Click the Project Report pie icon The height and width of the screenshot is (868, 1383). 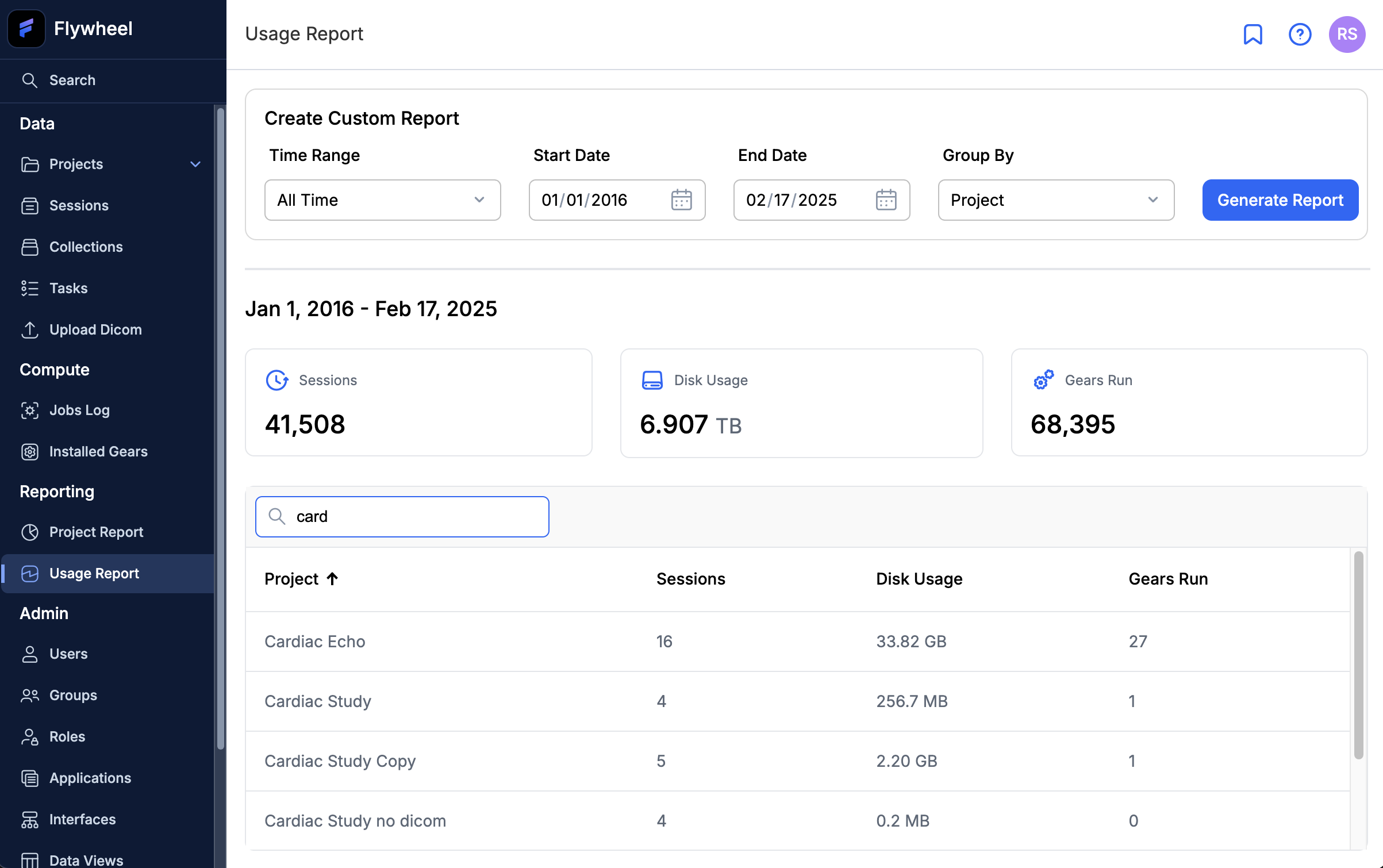(30, 532)
